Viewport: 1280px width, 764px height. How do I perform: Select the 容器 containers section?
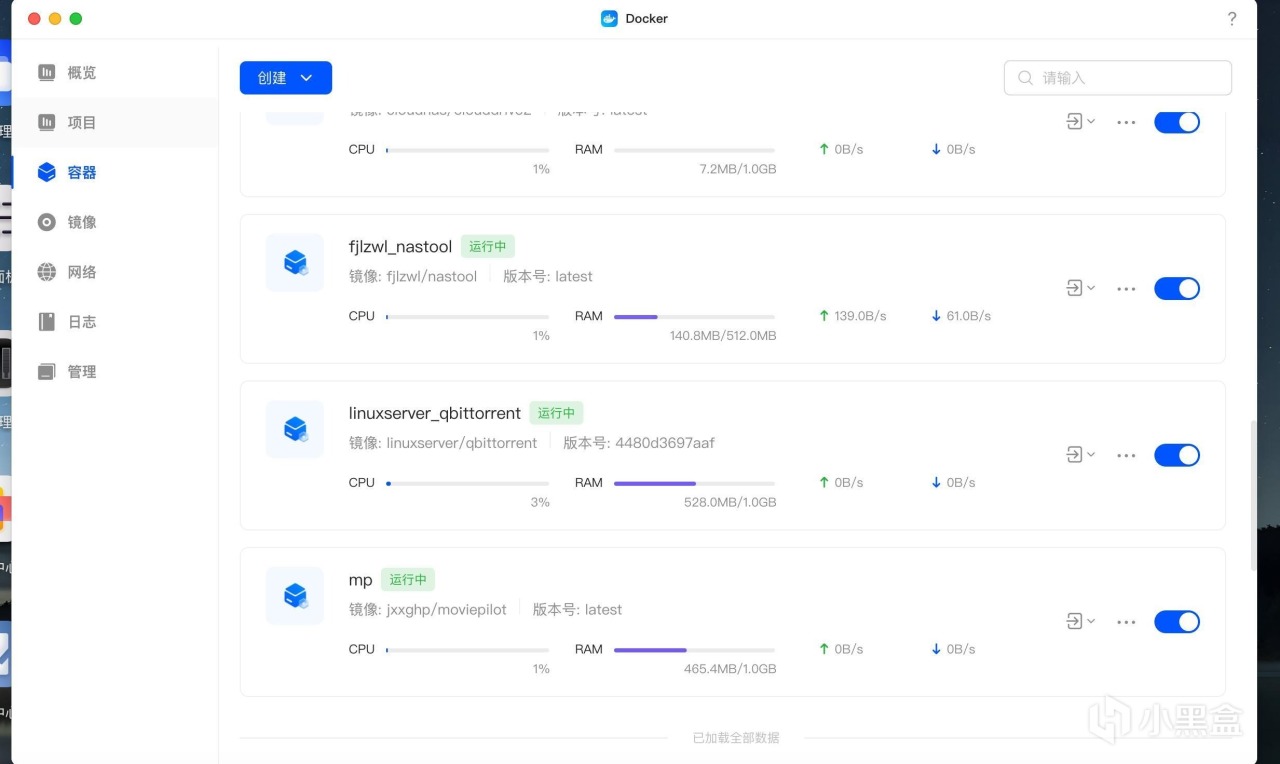pos(115,173)
